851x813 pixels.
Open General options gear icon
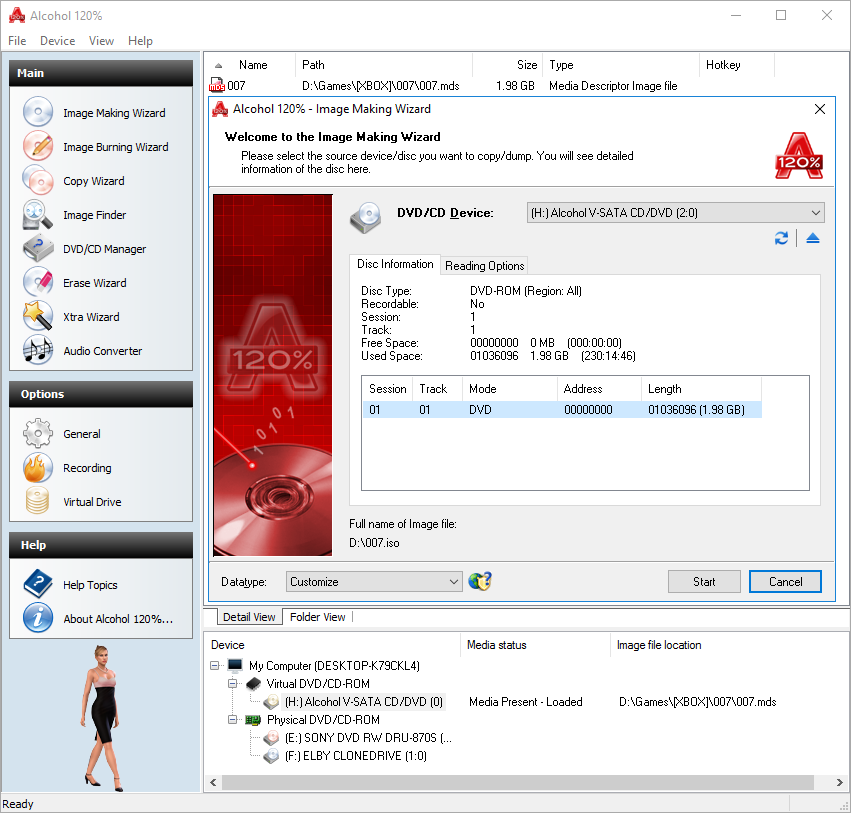click(x=37, y=434)
